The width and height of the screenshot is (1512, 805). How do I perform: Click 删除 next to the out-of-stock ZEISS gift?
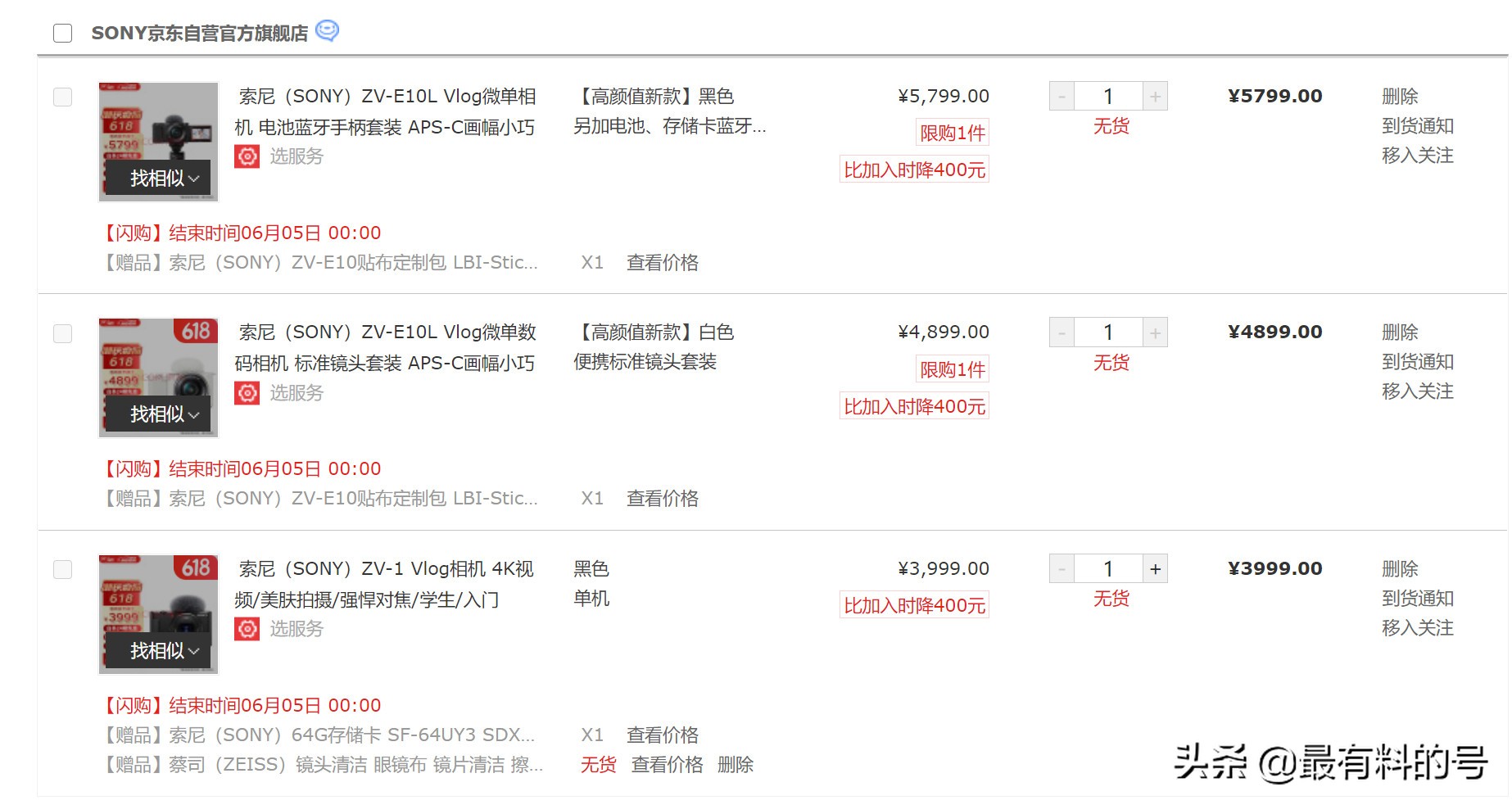click(x=736, y=765)
